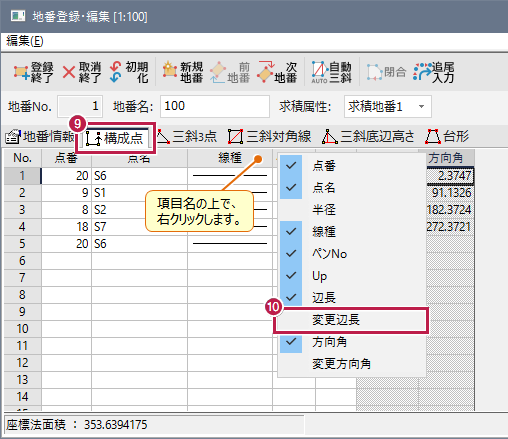508x439 pixels.
Task: Open the 編集(E) menu
Action: (x=25, y=41)
